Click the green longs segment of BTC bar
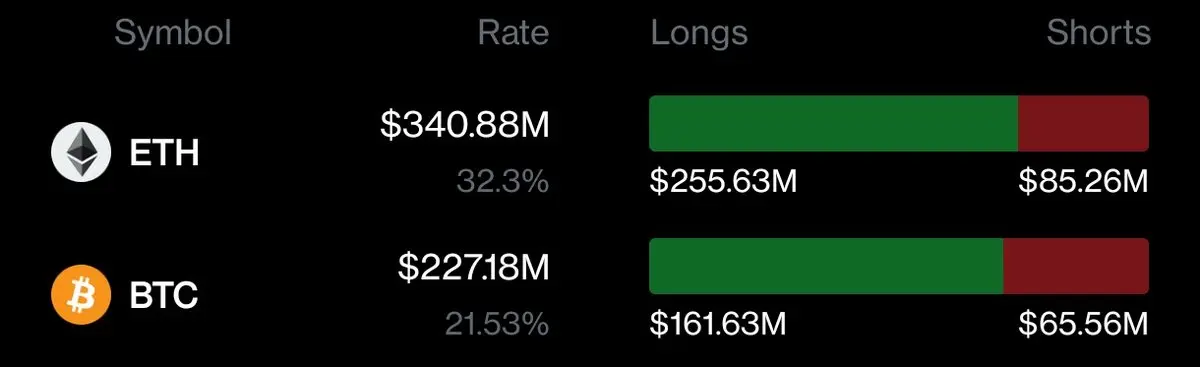Screen dimensions: 1200x367 pyautogui.click(x=826, y=266)
